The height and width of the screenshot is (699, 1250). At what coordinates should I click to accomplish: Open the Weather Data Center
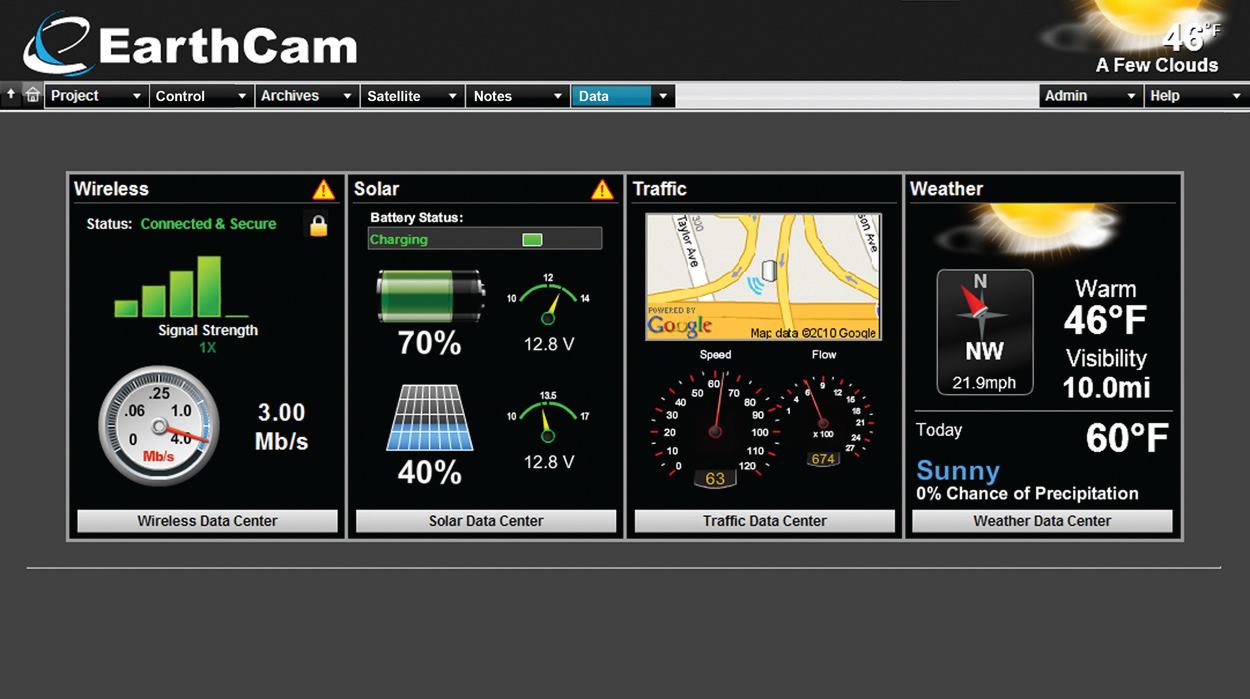[1042, 520]
